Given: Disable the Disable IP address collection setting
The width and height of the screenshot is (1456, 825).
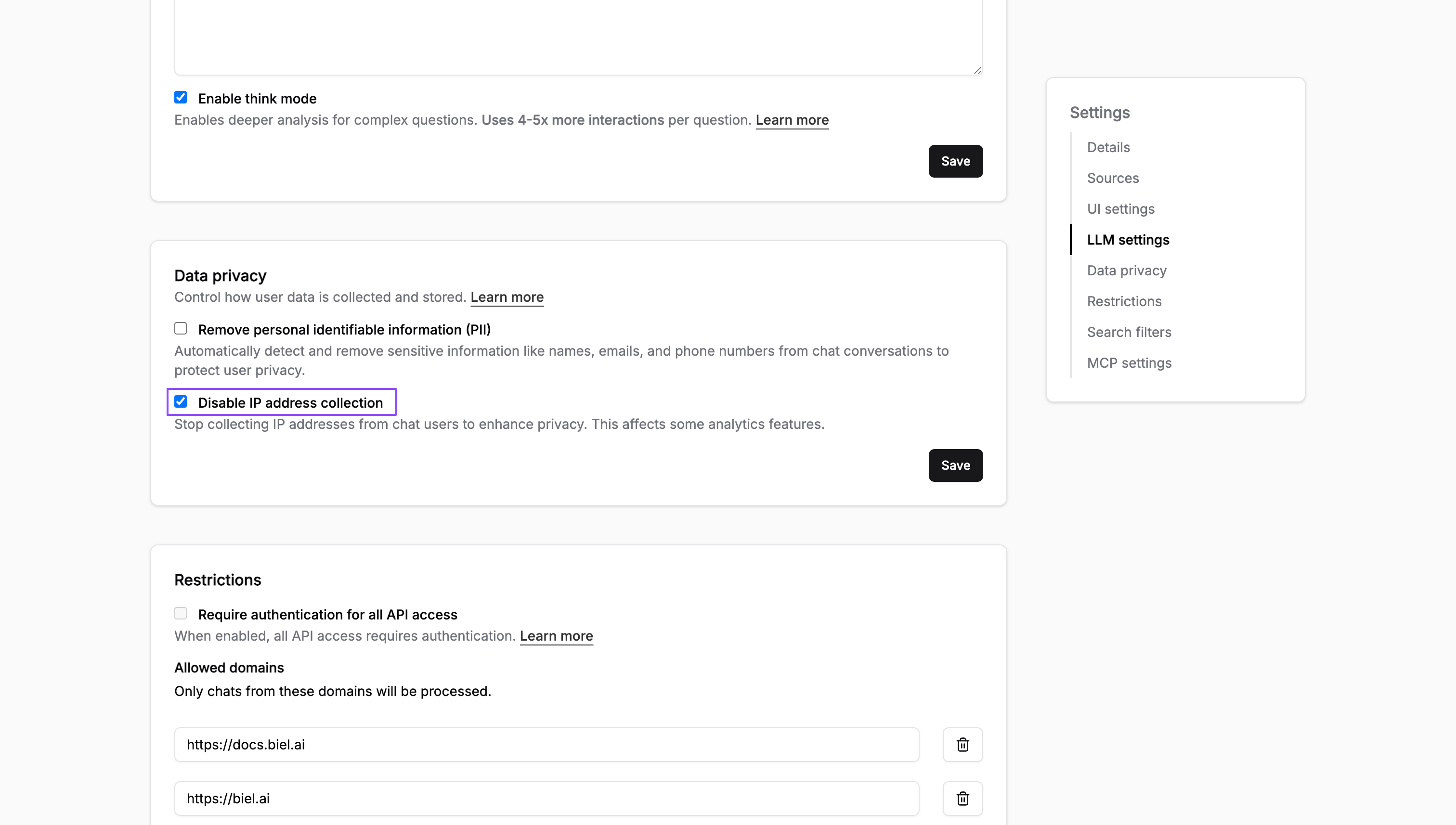Looking at the screenshot, I should pyautogui.click(x=181, y=402).
